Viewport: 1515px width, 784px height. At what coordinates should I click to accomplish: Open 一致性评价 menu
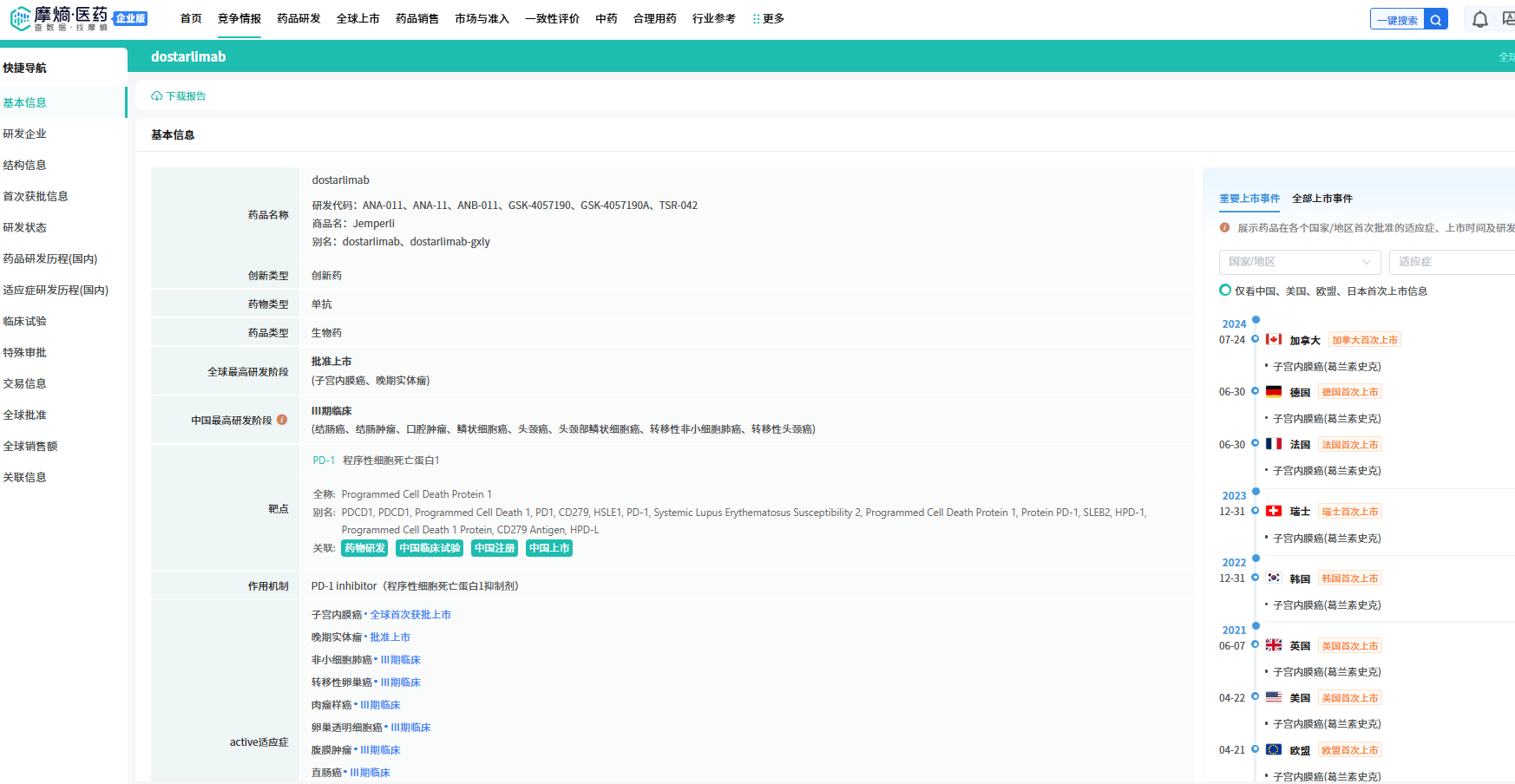552,18
